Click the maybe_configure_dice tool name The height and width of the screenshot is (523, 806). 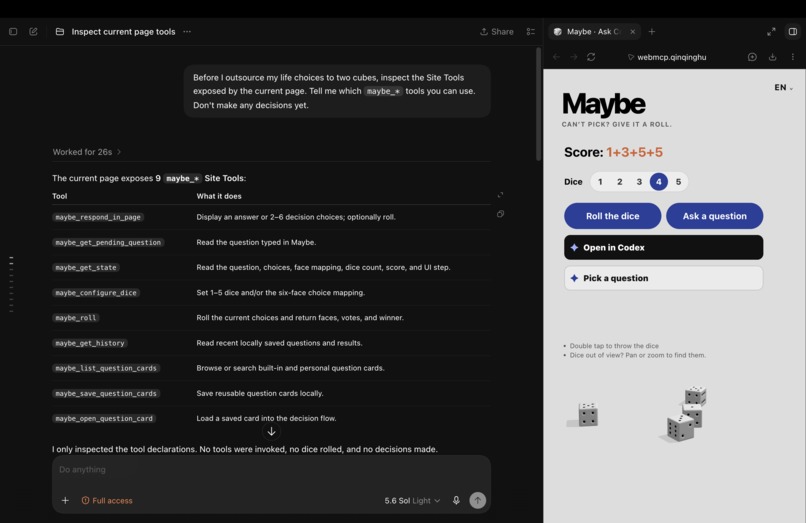pos(96,293)
